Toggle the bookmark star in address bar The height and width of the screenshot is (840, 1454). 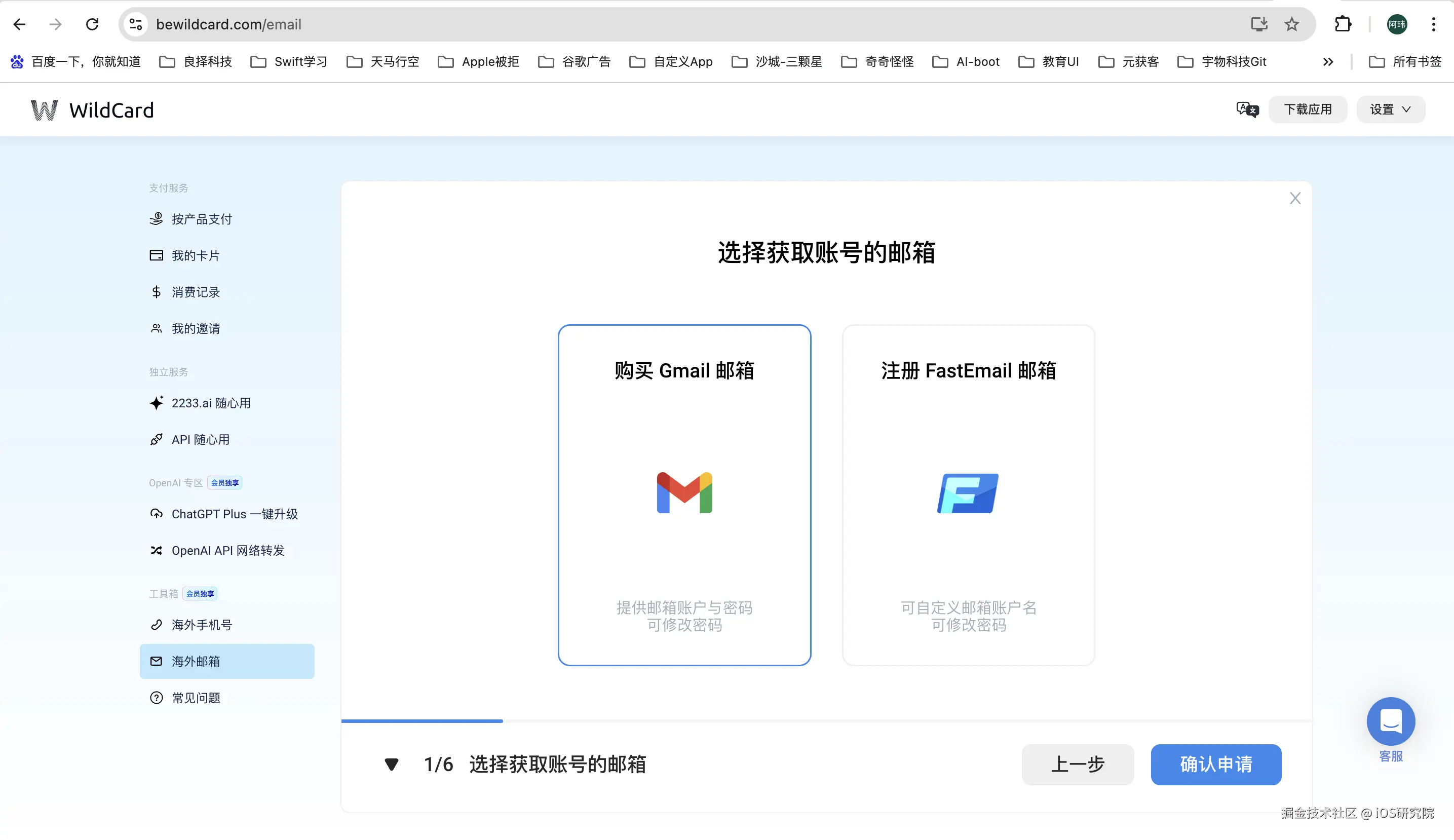click(x=1290, y=24)
